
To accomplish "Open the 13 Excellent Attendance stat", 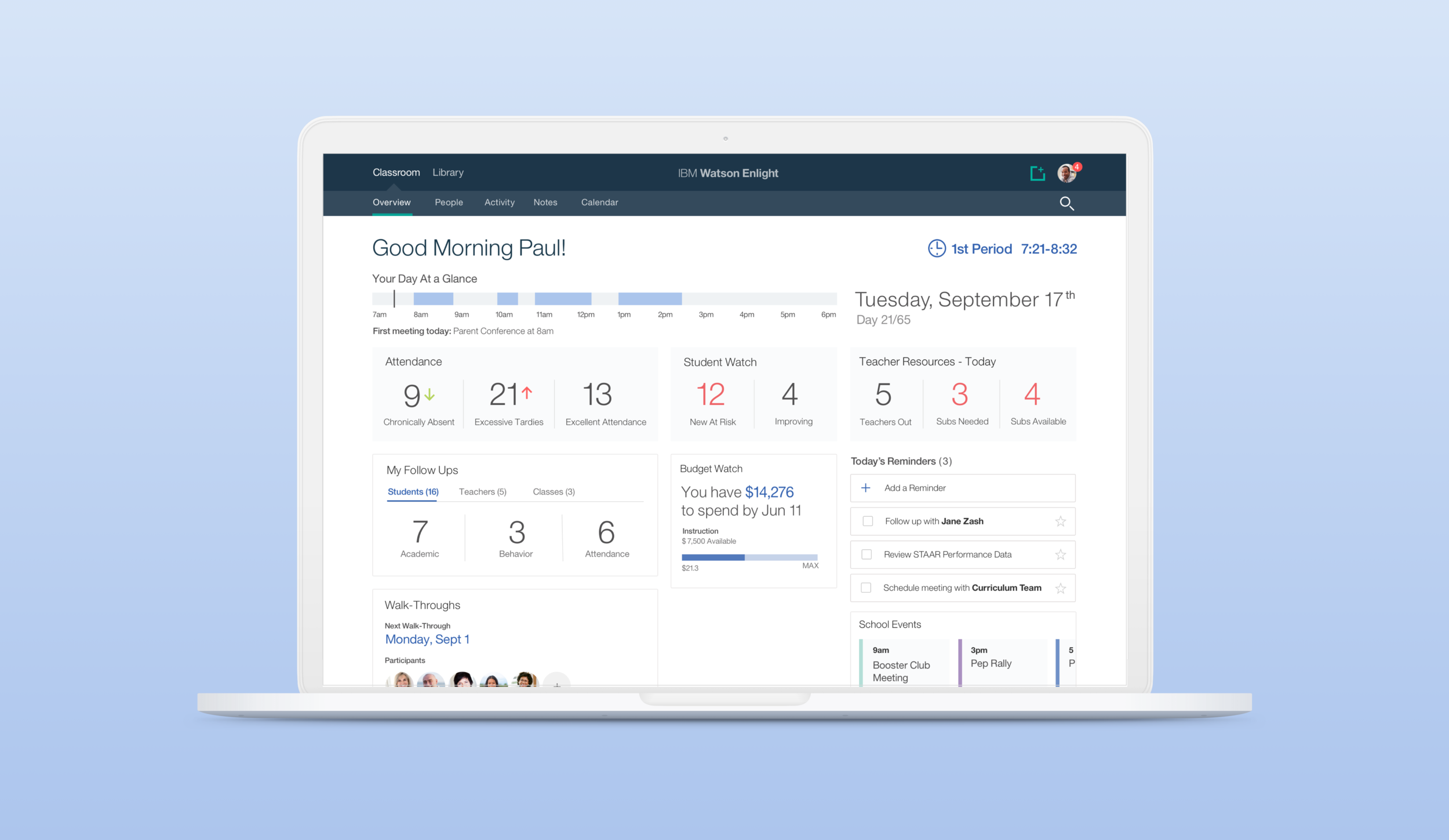I will pos(606,404).
